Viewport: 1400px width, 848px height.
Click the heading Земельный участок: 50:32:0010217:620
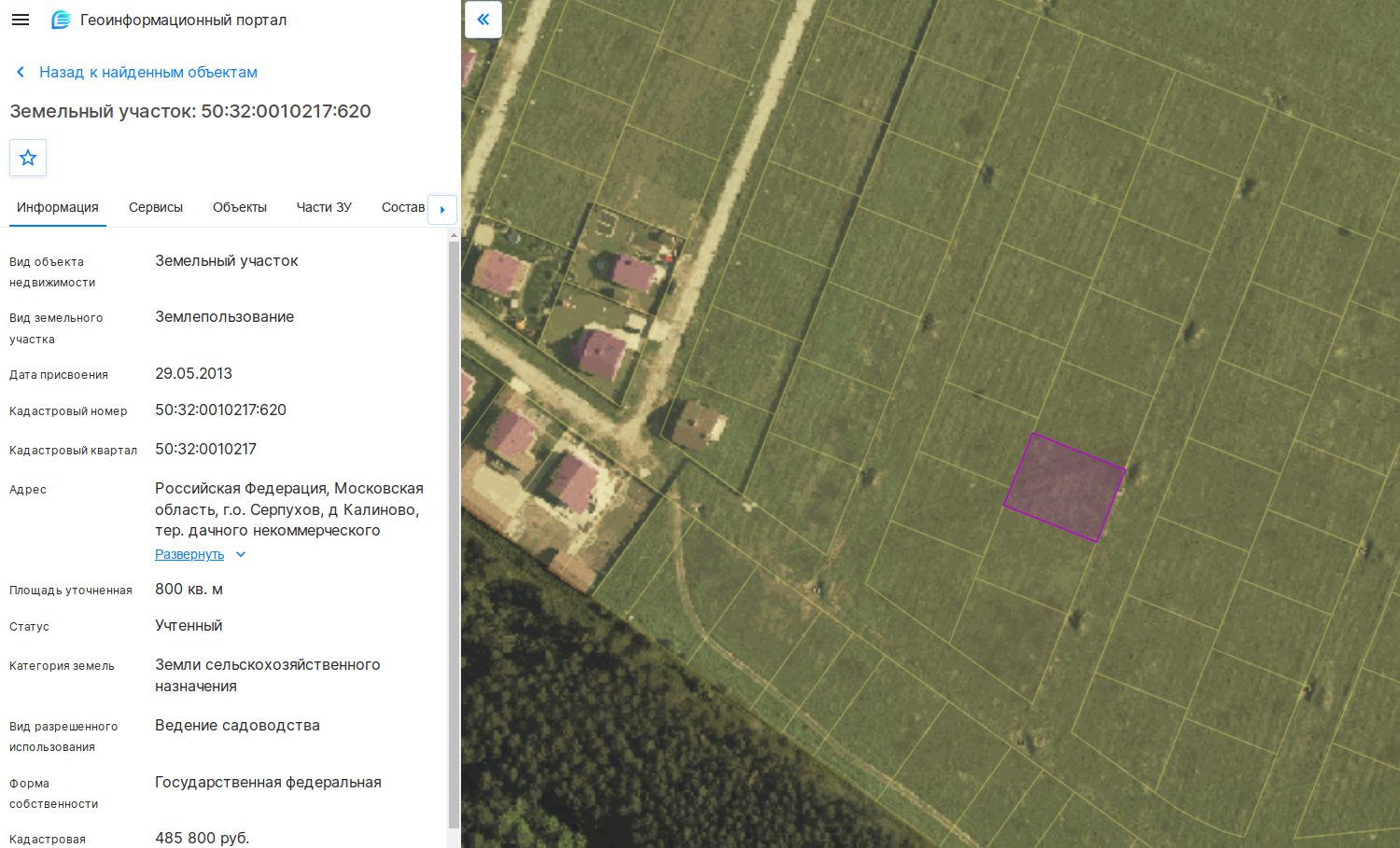coord(190,111)
